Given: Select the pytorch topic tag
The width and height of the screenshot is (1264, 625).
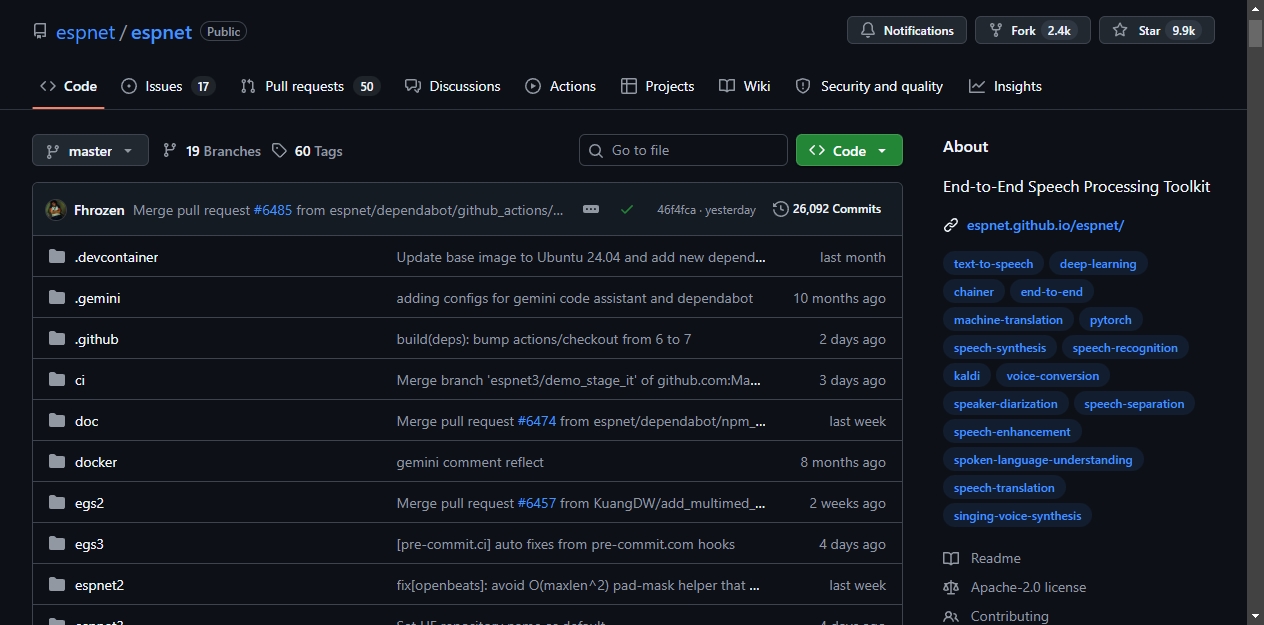Looking at the screenshot, I should (x=1111, y=320).
